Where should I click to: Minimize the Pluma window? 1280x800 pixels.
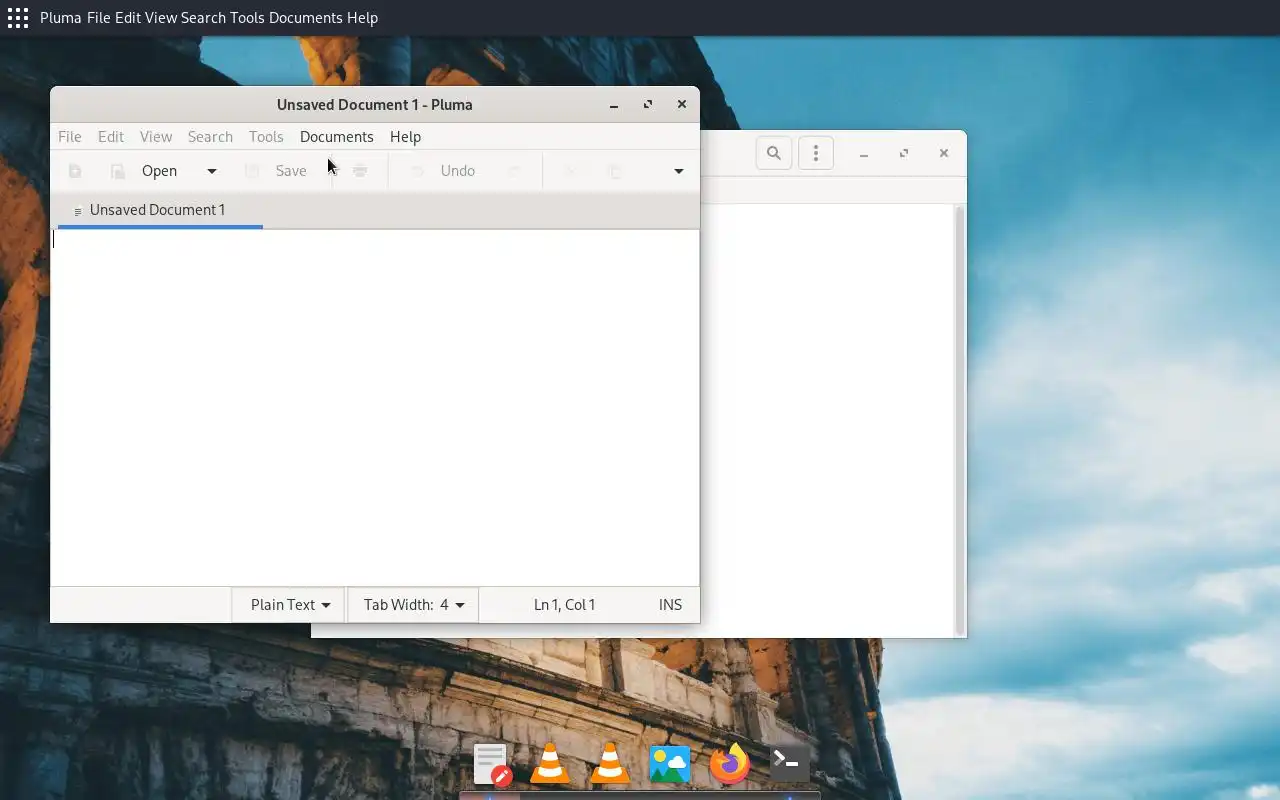614,105
